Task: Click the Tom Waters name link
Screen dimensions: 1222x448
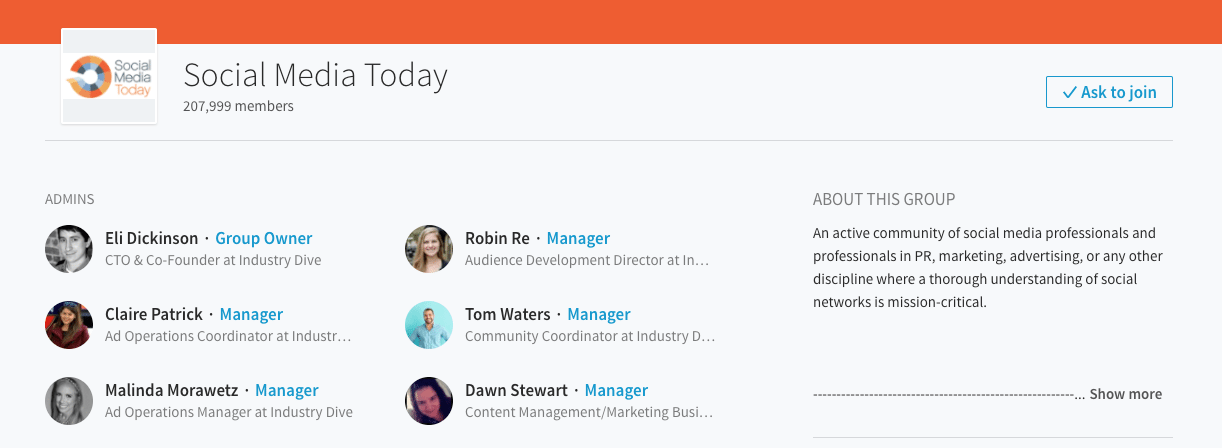Action: [507, 314]
